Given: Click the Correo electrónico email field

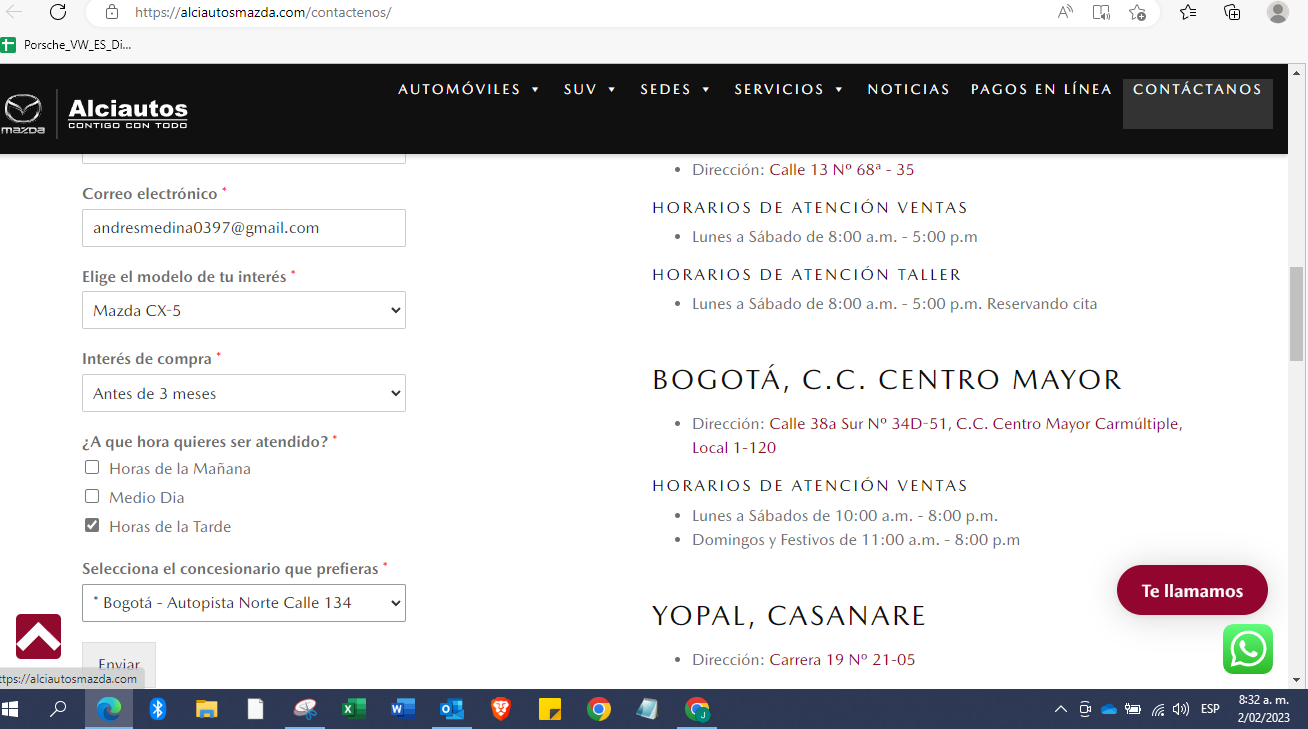Looking at the screenshot, I should (x=244, y=228).
